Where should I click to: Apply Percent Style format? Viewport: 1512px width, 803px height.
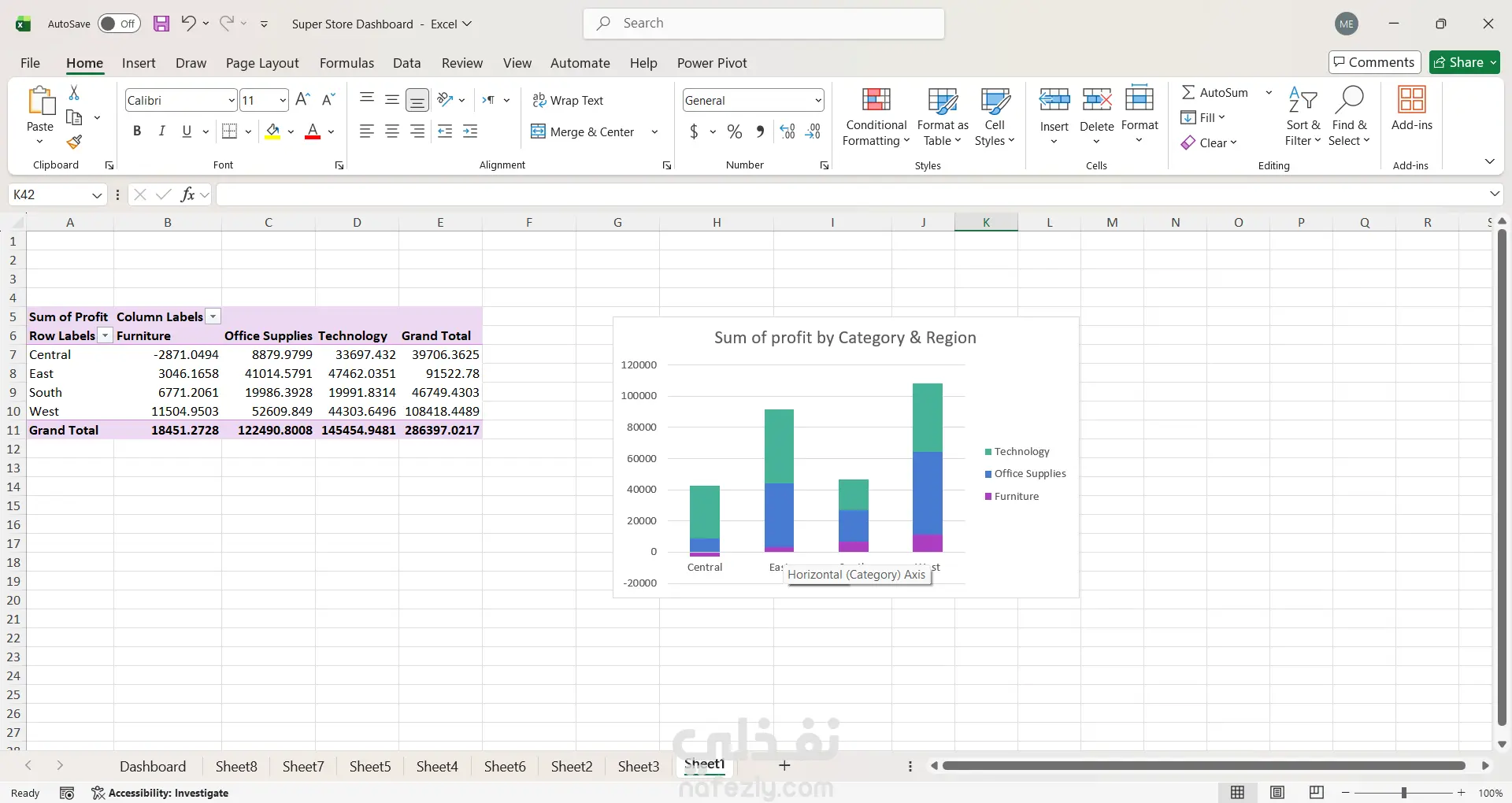pyautogui.click(x=735, y=131)
